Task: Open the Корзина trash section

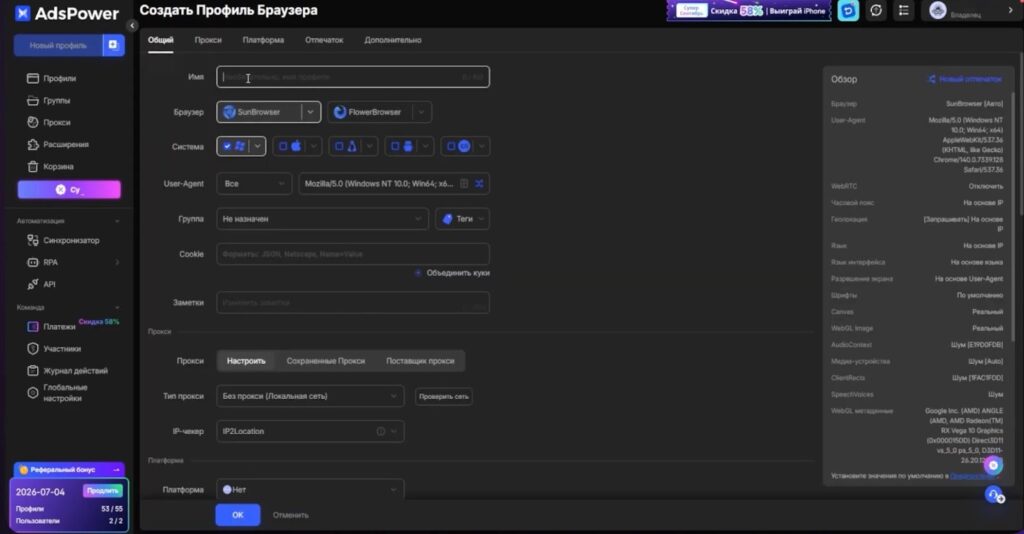Action: click(58, 166)
